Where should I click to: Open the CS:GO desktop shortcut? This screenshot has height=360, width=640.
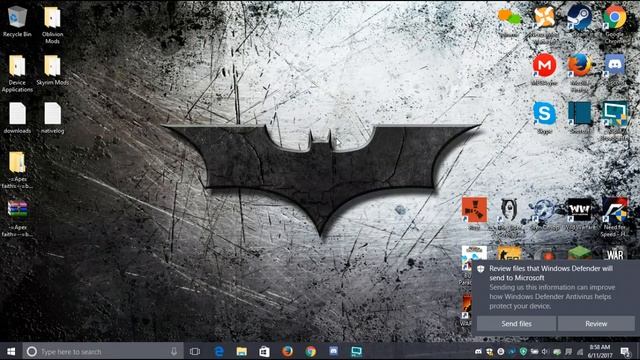509,253
